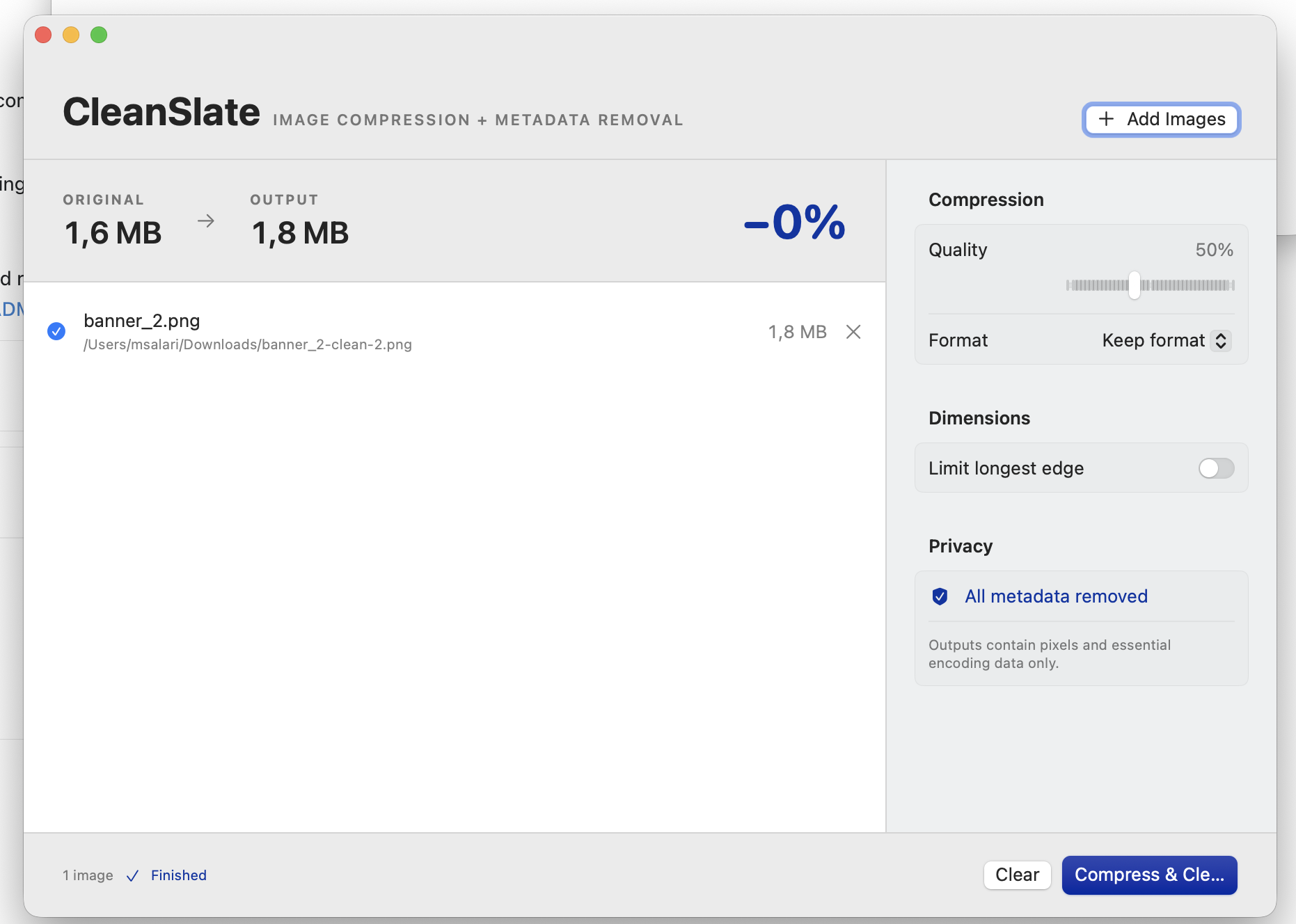Toggle the Limit longest edge switch

click(x=1216, y=468)
